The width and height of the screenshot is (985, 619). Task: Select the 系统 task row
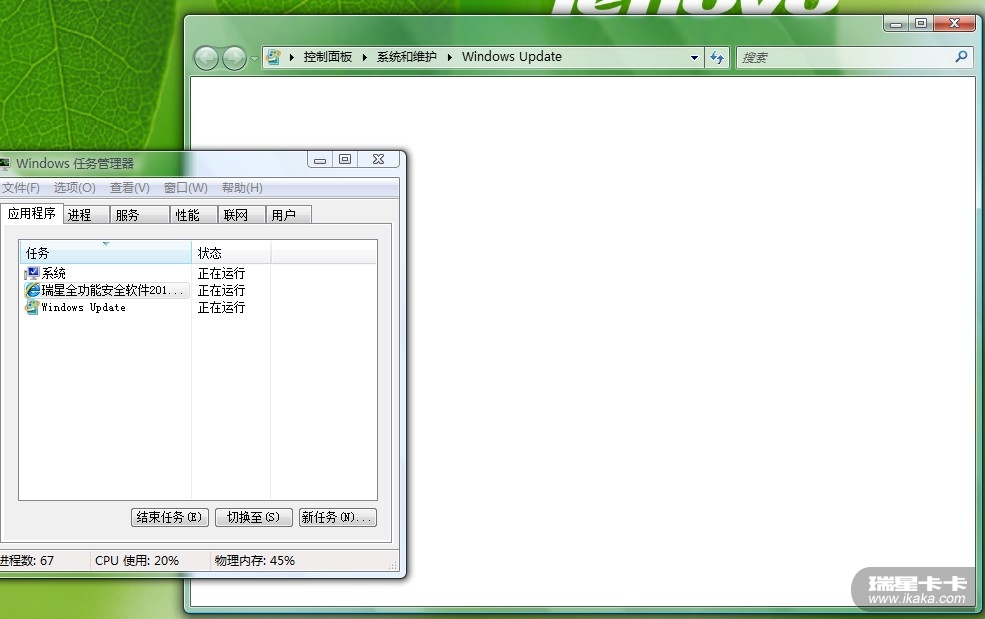click(x=106, y=273)
